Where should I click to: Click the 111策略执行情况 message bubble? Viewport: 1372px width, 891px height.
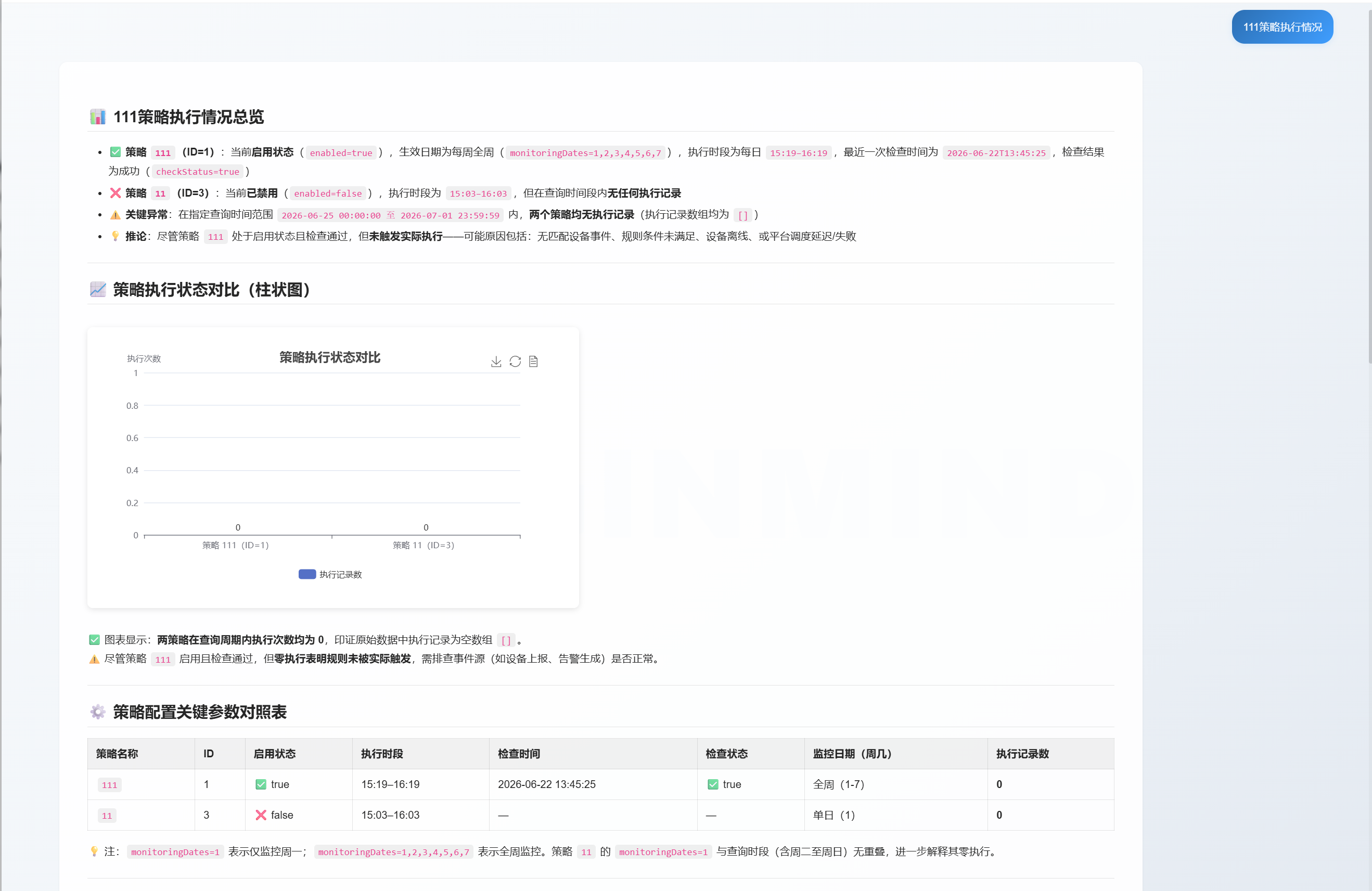[1282, 27]
